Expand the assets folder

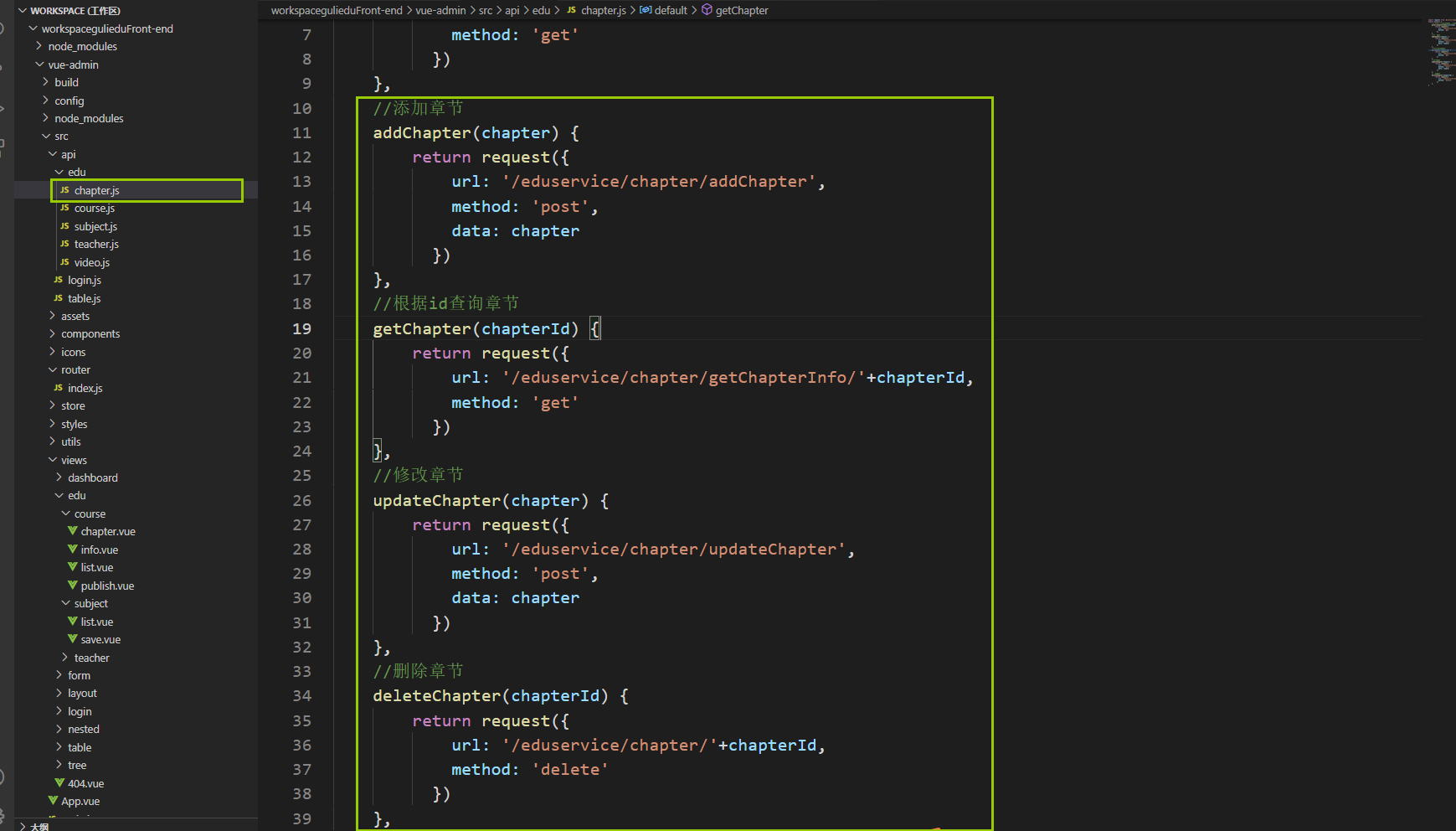(53, 316)
